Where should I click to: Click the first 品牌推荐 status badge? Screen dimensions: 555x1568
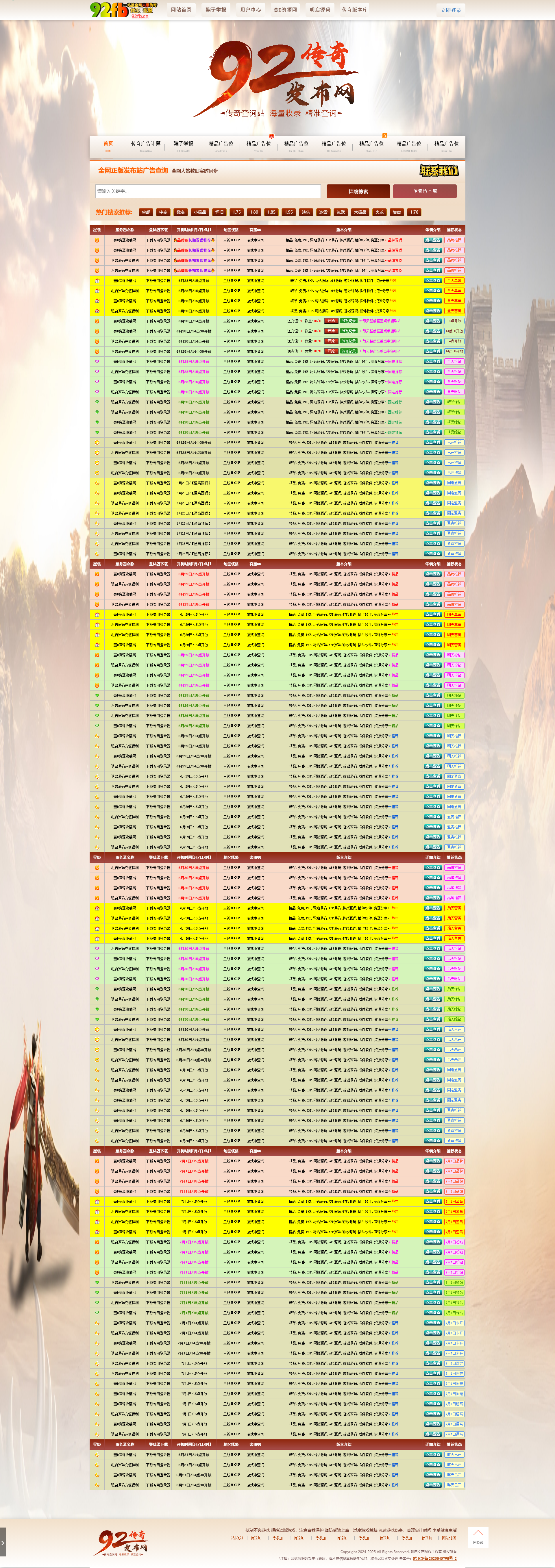coord(454,240)
